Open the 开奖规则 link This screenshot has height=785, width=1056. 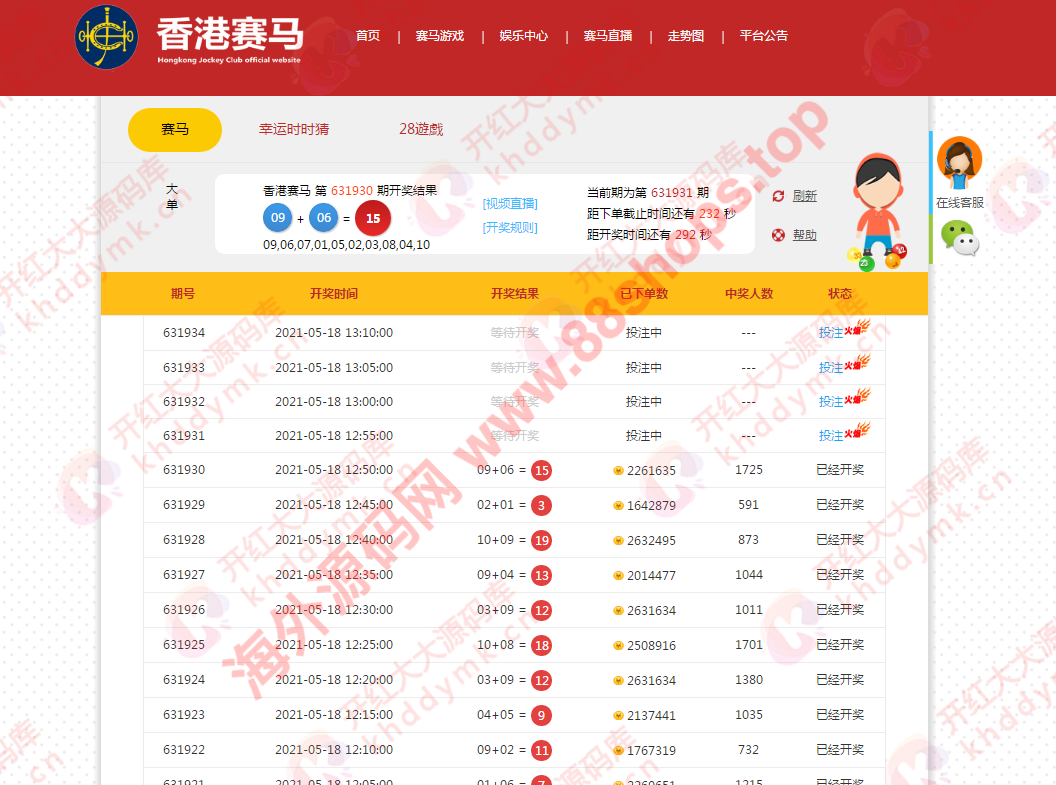510,227
